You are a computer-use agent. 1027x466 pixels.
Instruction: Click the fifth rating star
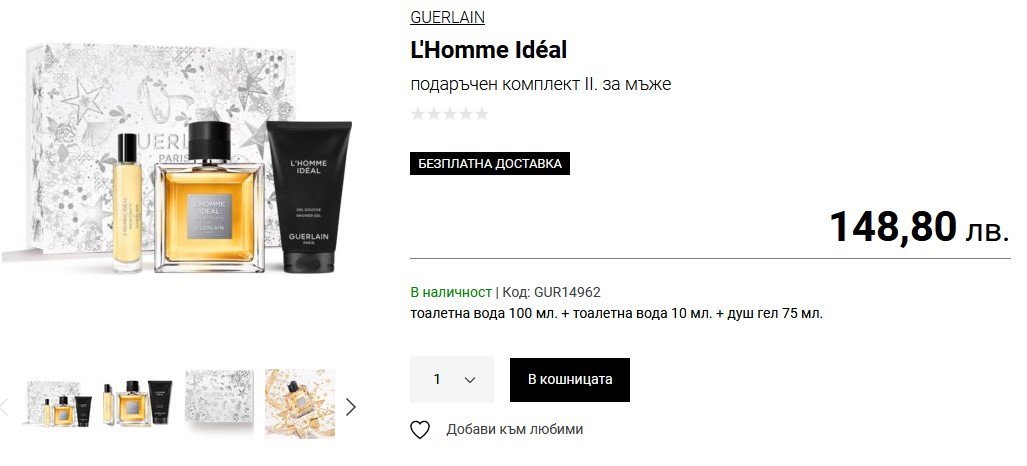coord(481,114)
